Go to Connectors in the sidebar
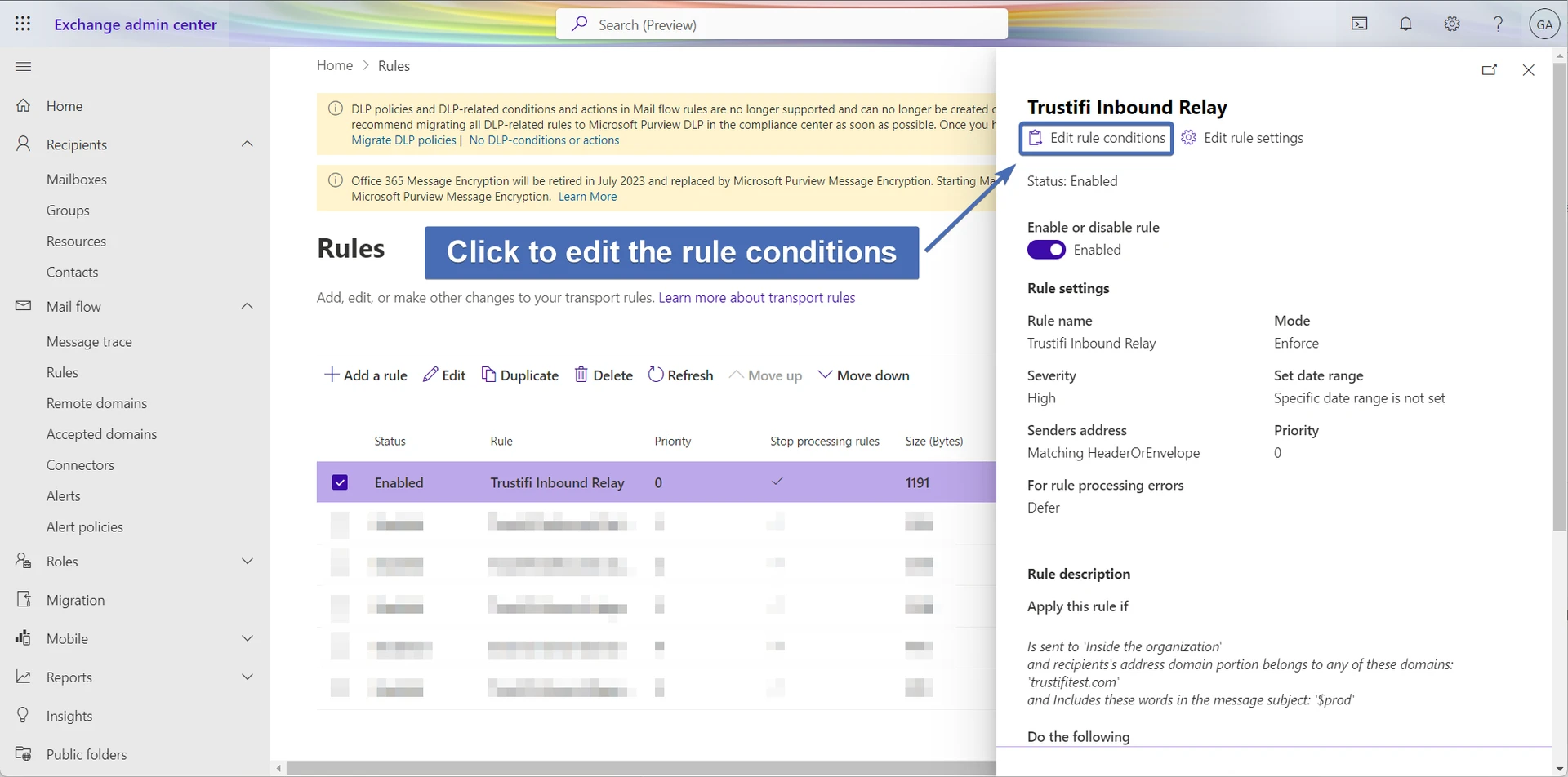Screen dimensions: 1568x777 point(80,465)
